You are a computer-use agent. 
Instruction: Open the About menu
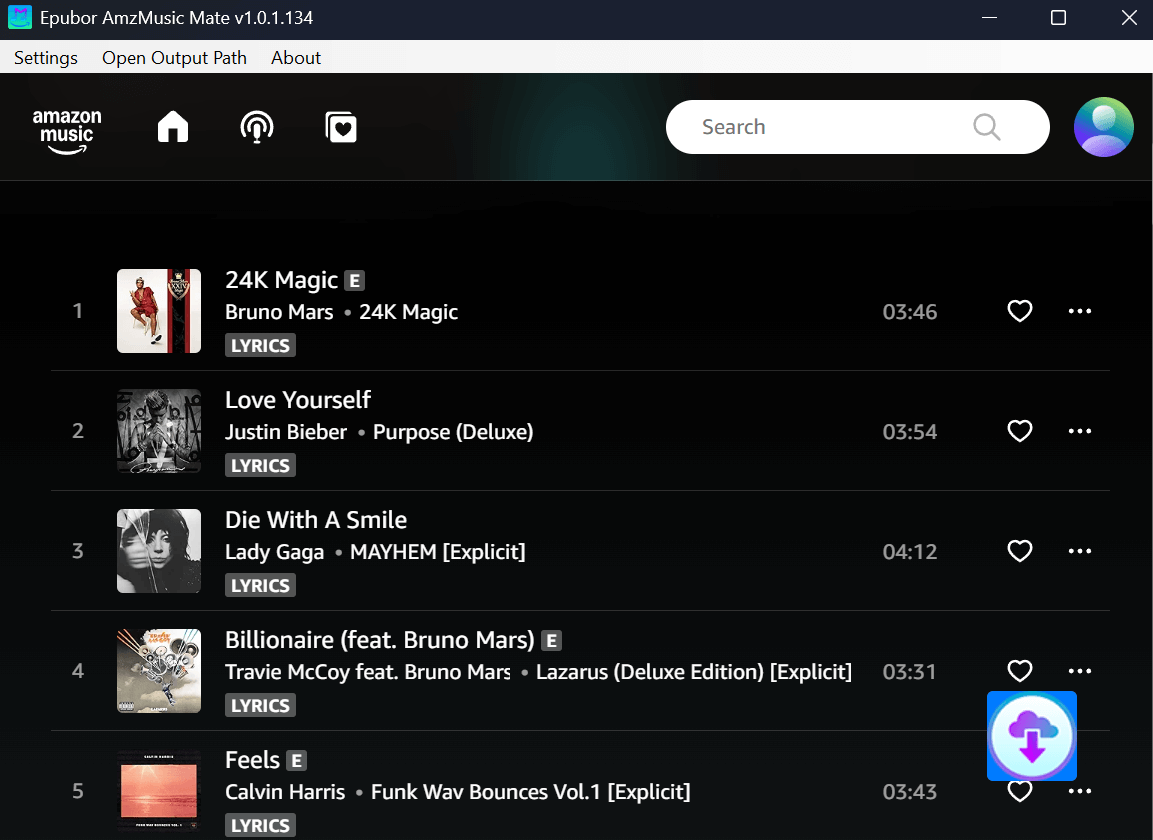click(295, 57)
